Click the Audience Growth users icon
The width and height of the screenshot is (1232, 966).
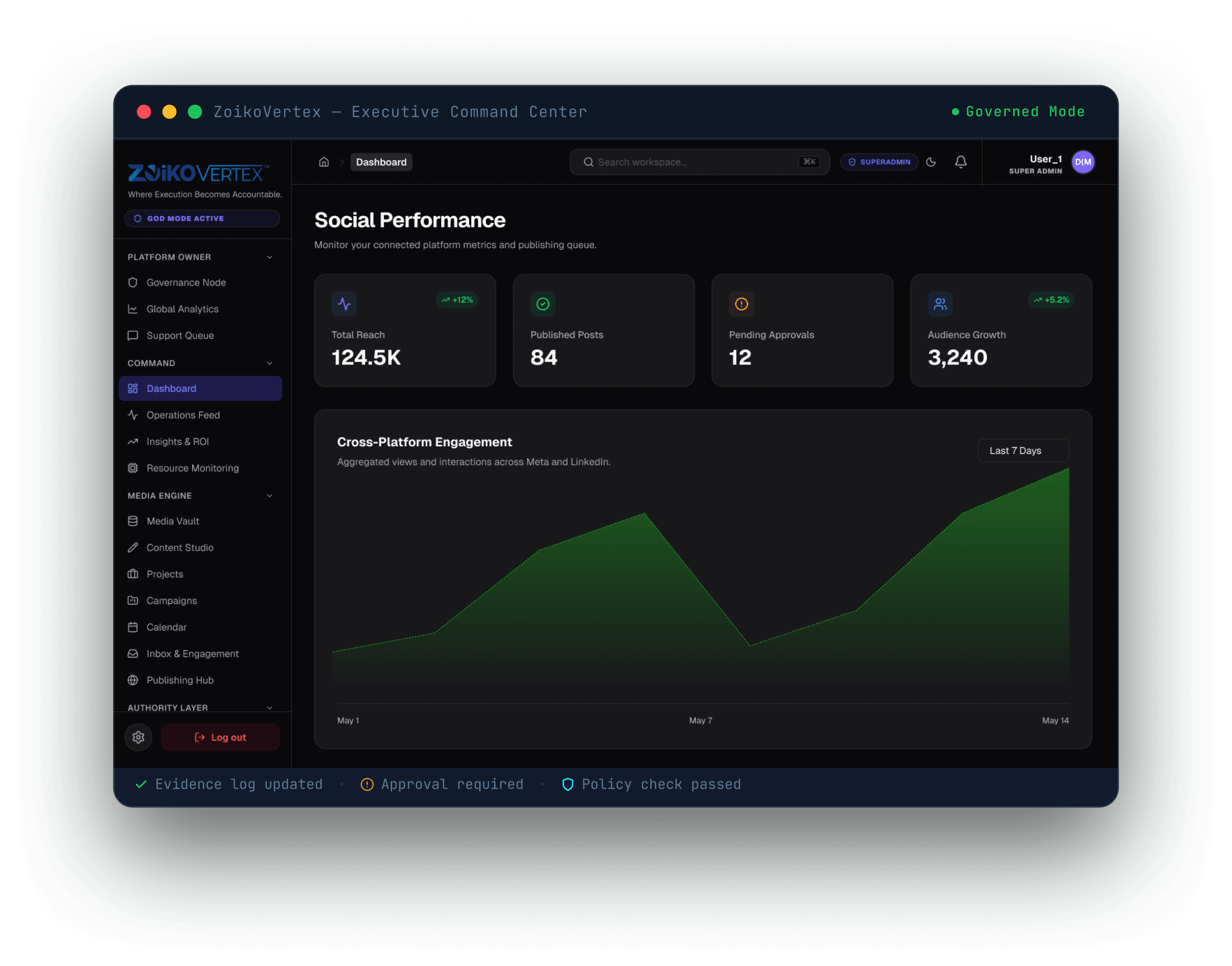click(x=940, y=304)
